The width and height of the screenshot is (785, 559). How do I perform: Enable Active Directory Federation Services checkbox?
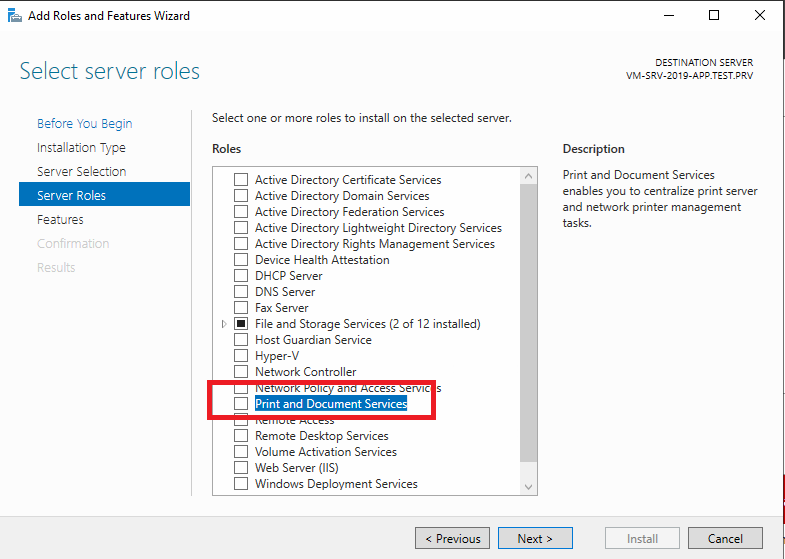coord(241,212)
